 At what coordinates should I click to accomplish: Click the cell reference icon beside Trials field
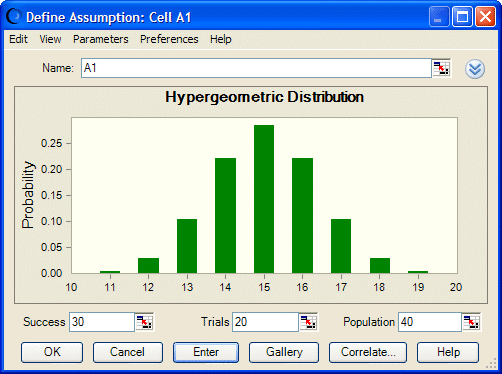click(308, 322)
